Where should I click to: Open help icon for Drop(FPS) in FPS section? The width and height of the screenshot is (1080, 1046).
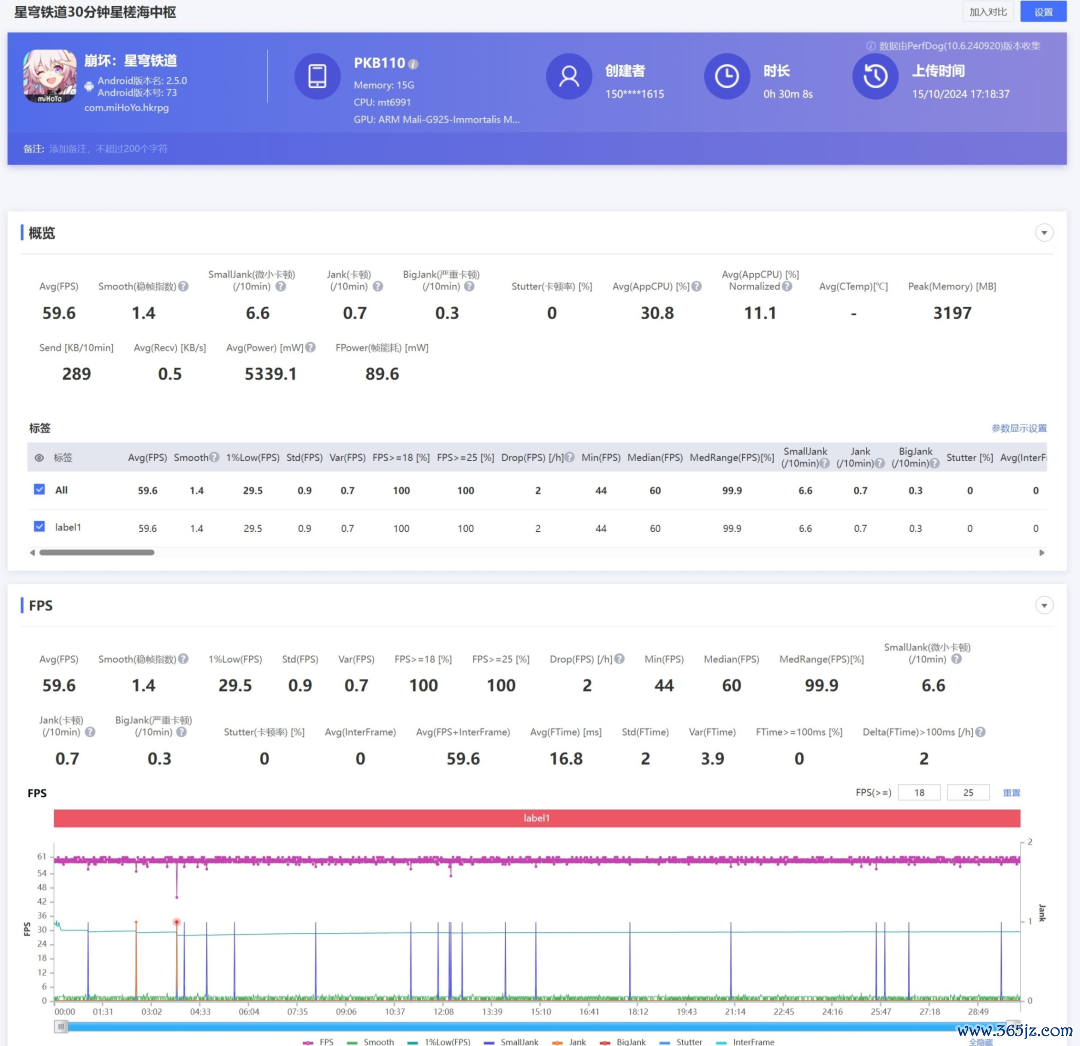coord(619,659)
